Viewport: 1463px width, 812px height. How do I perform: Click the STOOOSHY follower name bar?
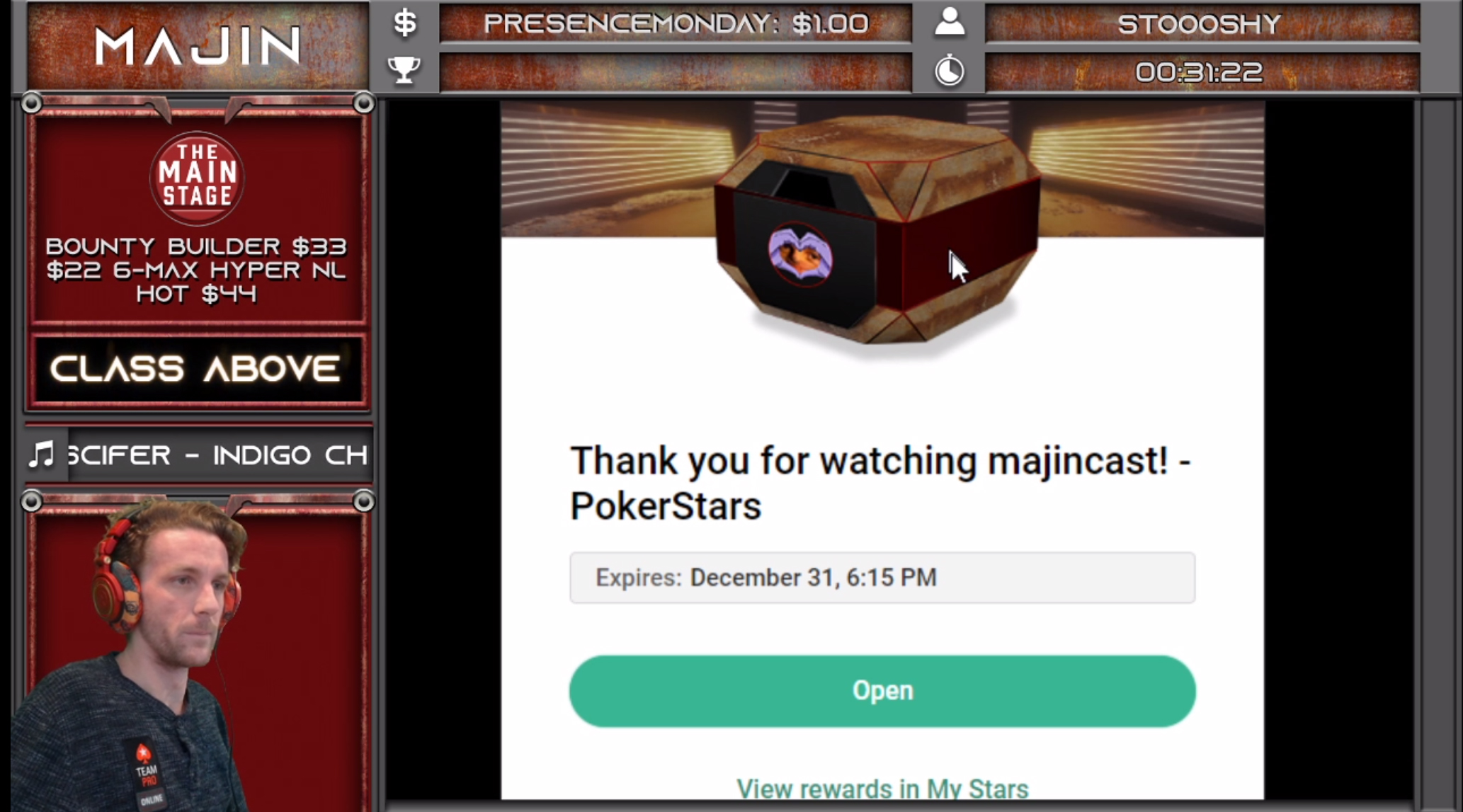tap(1202, 23)
